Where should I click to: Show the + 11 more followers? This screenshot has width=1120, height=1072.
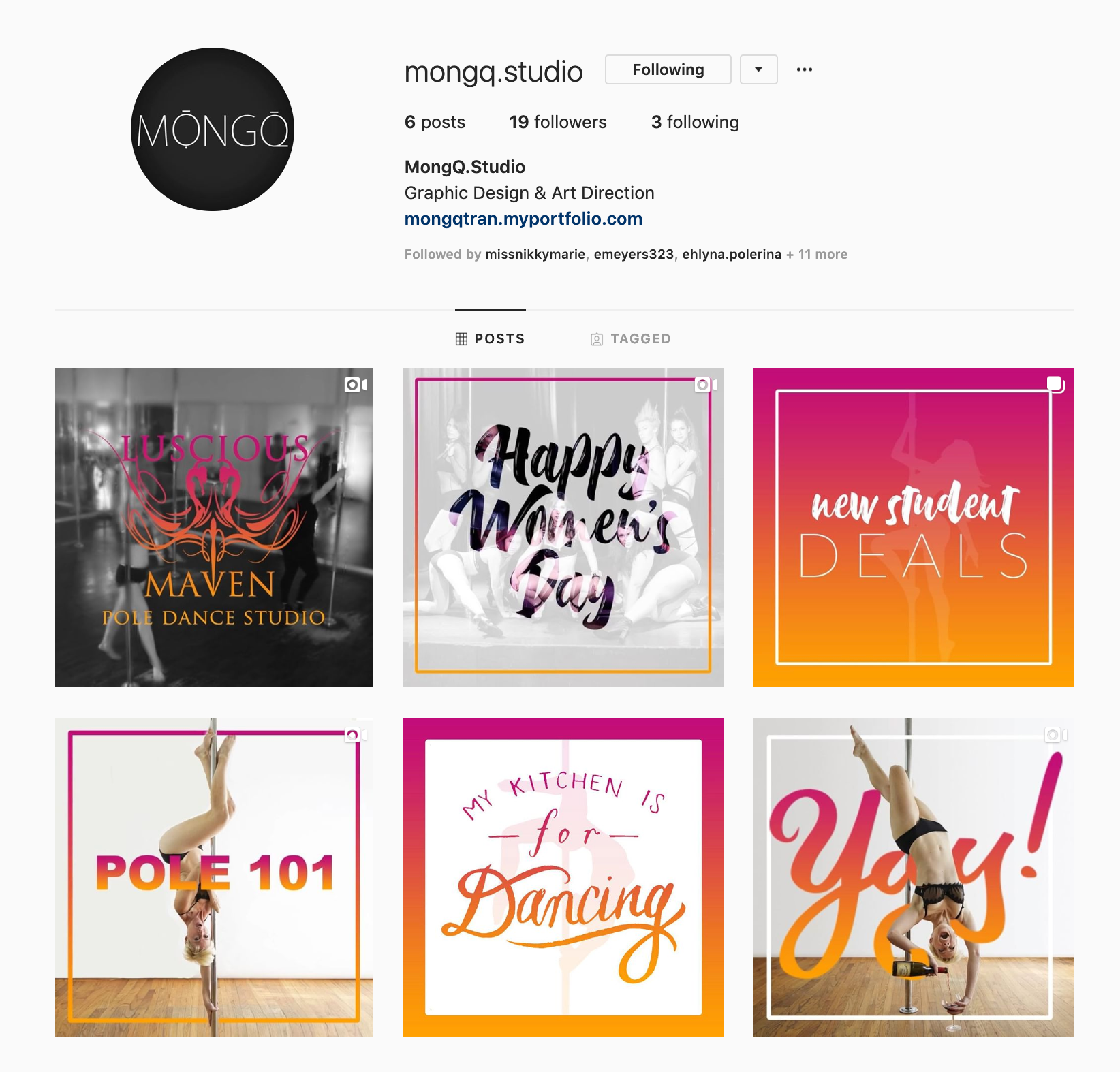coord(817,254)
